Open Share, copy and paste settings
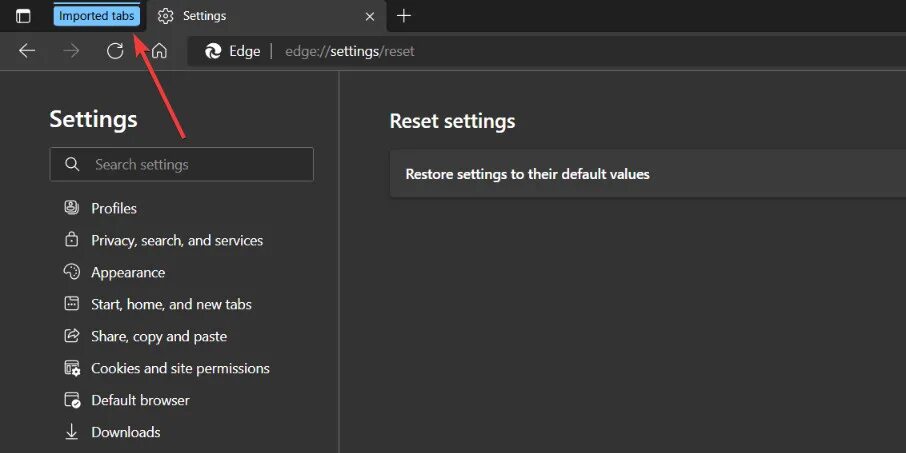This screenshot has height=453, width=906. point(159,336)
